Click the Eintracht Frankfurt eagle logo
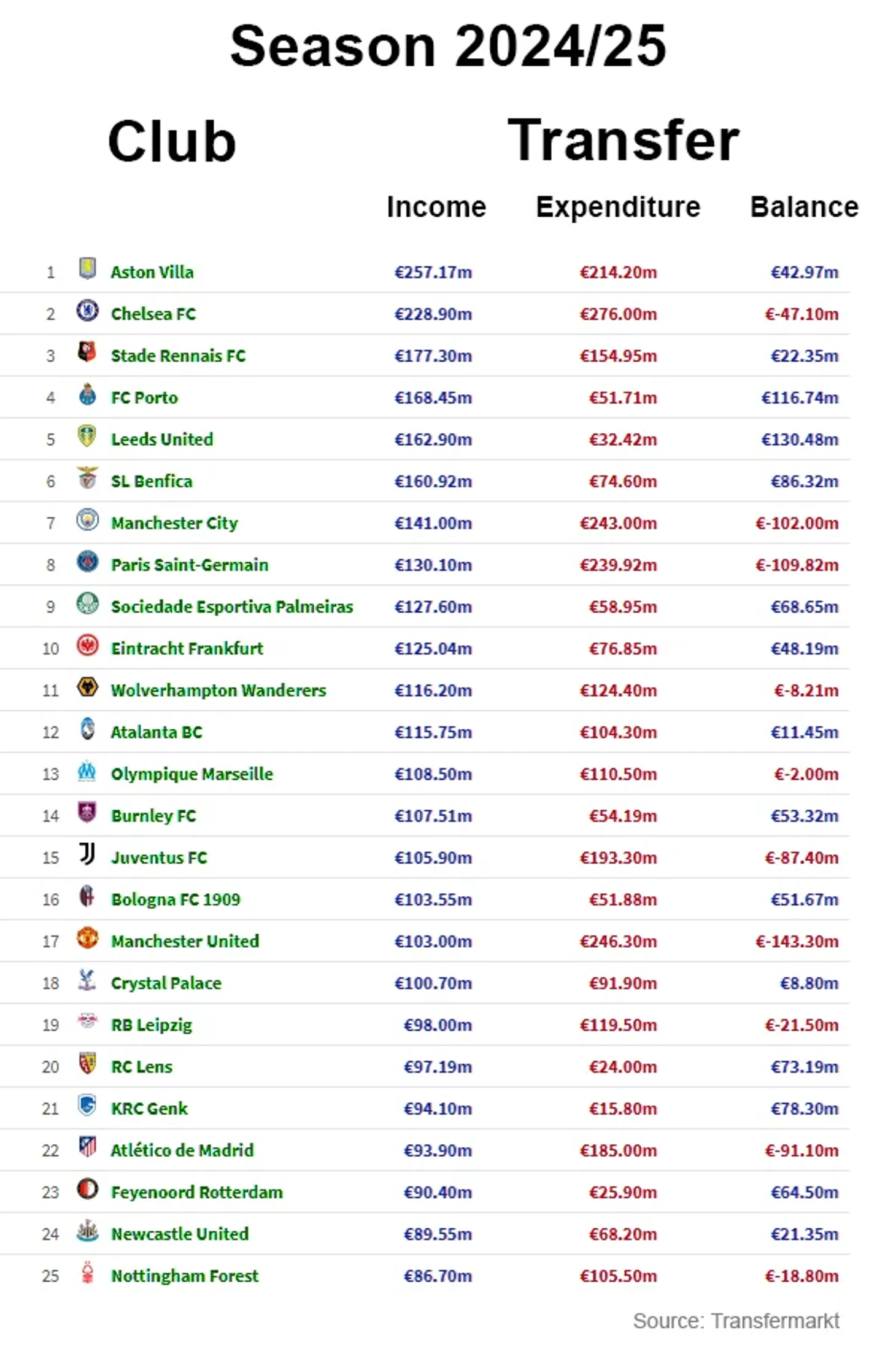 point(87,645)
